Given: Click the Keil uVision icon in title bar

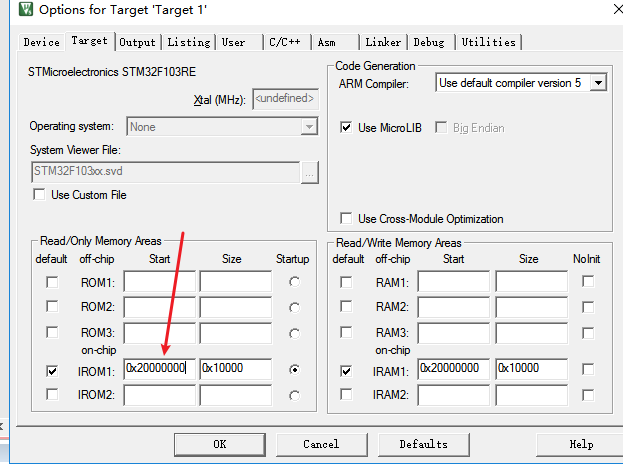Looking at the screenshot, I should 26,8.
